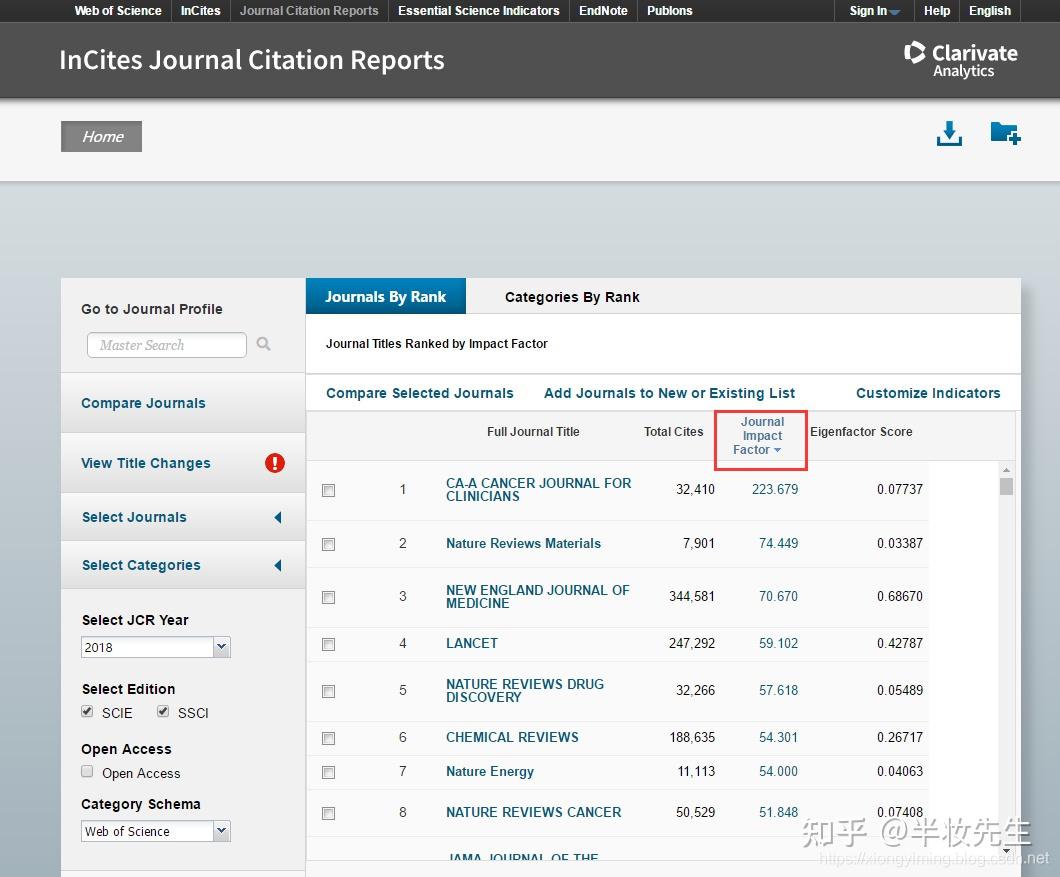Image resolution: width=1060 pixels, height=877 pixels.
Task: Sort by Journal Impact Factor column
Action: pyautogui.click(x=762, y=436)
